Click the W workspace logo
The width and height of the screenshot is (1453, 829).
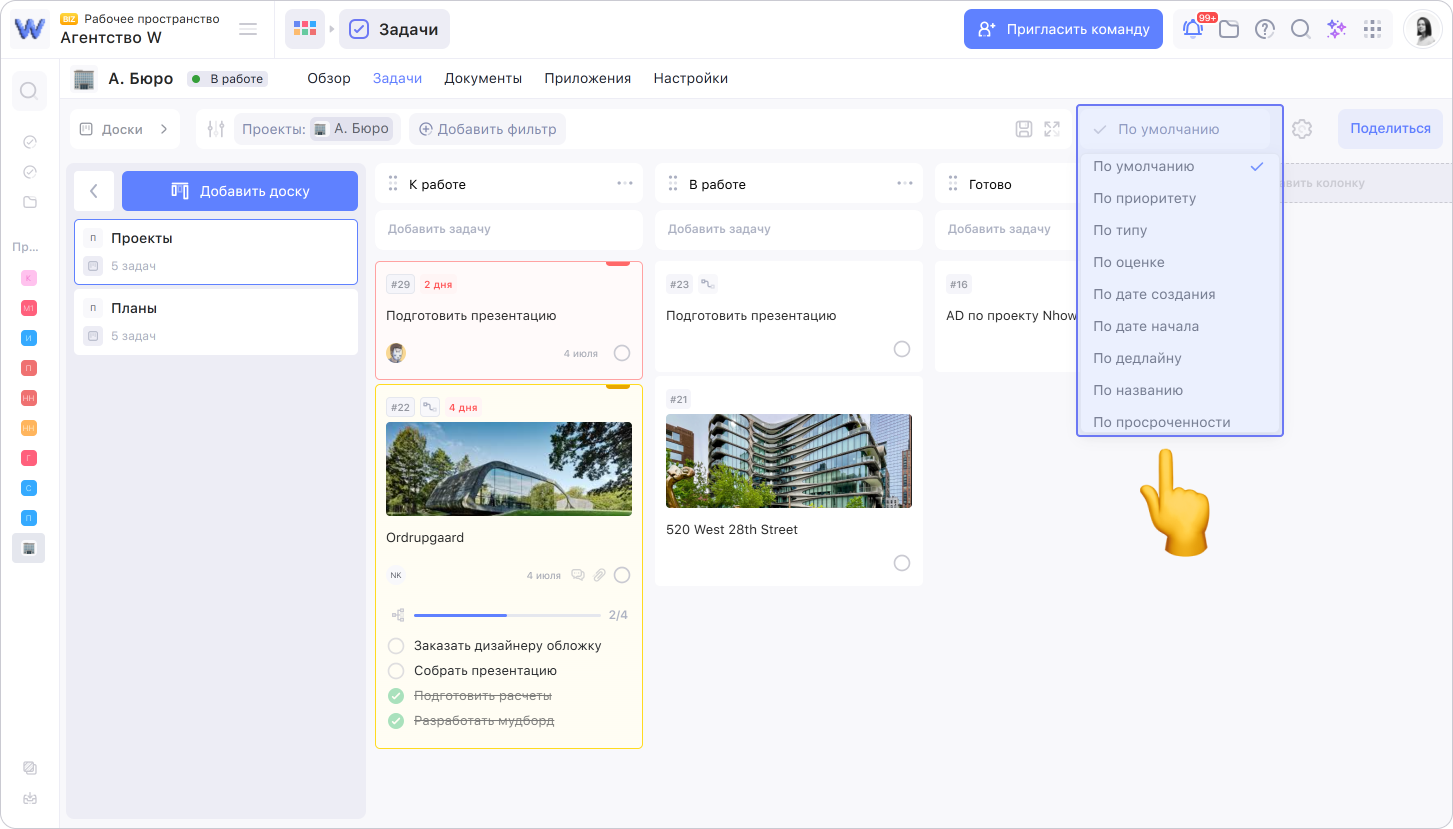[x=30, y=29]
